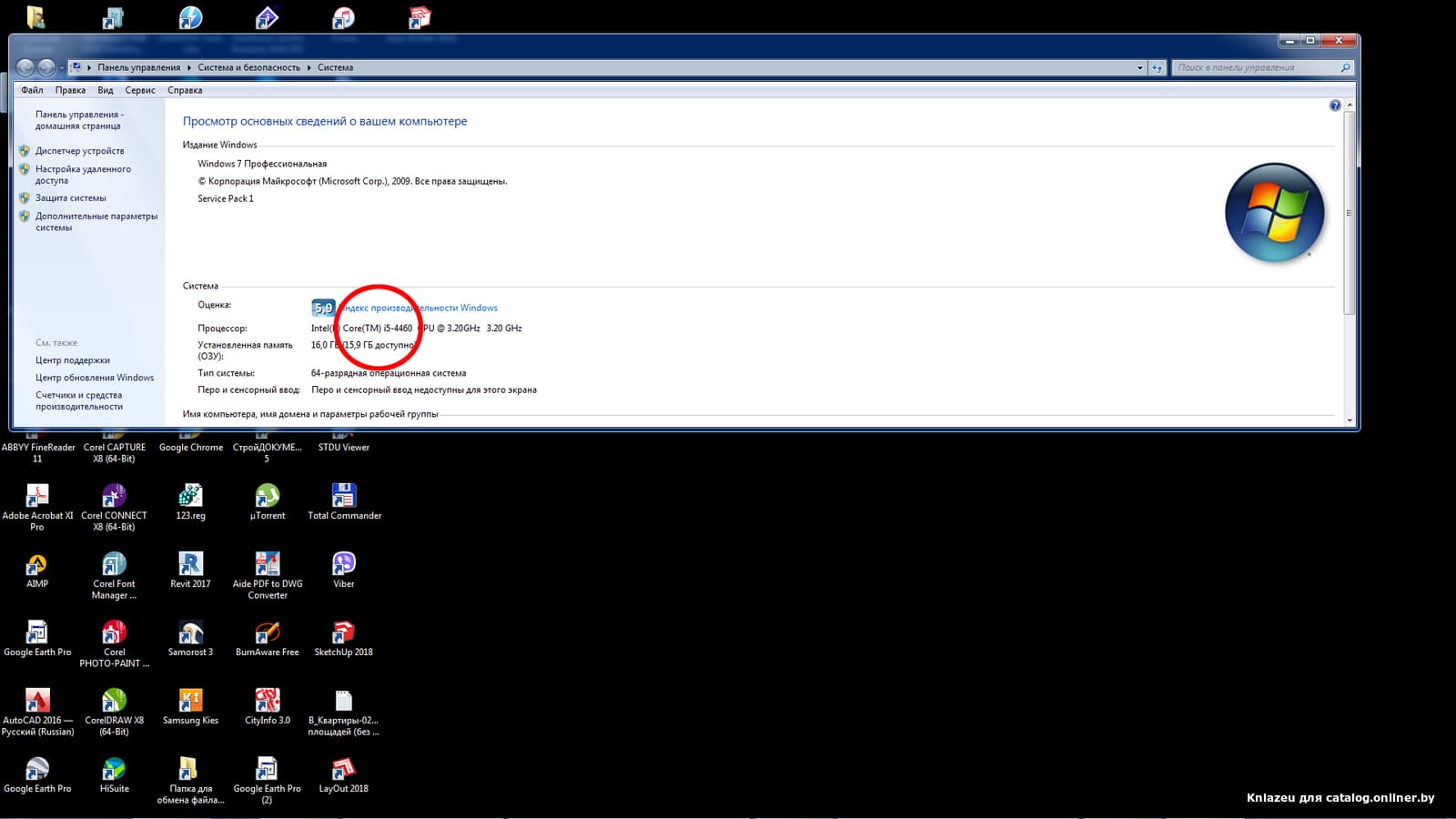This screenshot has width=1456, height=819.
Task: Select Google Earth Pro icon beside Corel PHOTO-PAINT
Action: click(x=37, y=638)
